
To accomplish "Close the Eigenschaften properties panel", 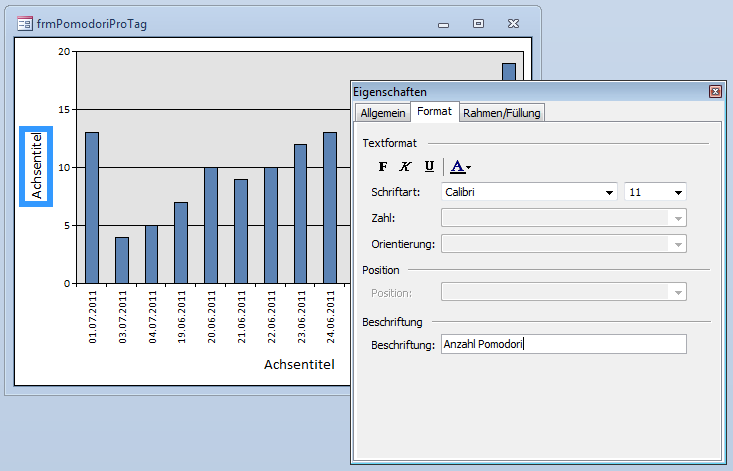I will pyautogui.click(x=715, y=91).
